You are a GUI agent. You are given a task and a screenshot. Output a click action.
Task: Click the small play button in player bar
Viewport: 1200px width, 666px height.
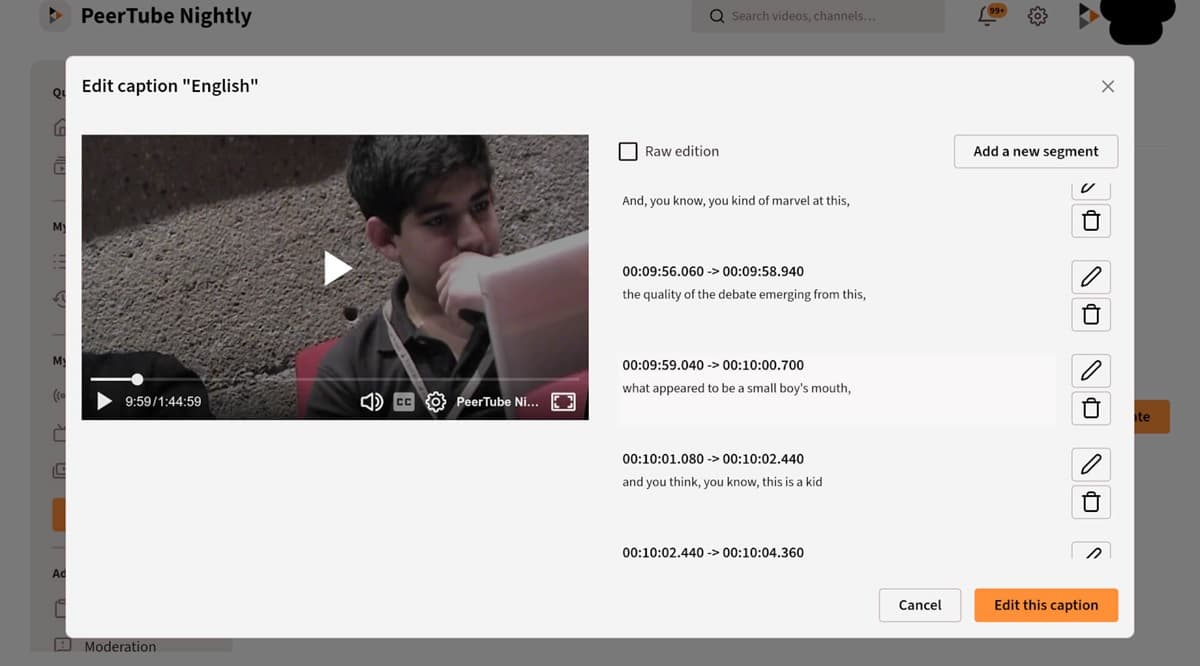[x=104, y=401]
